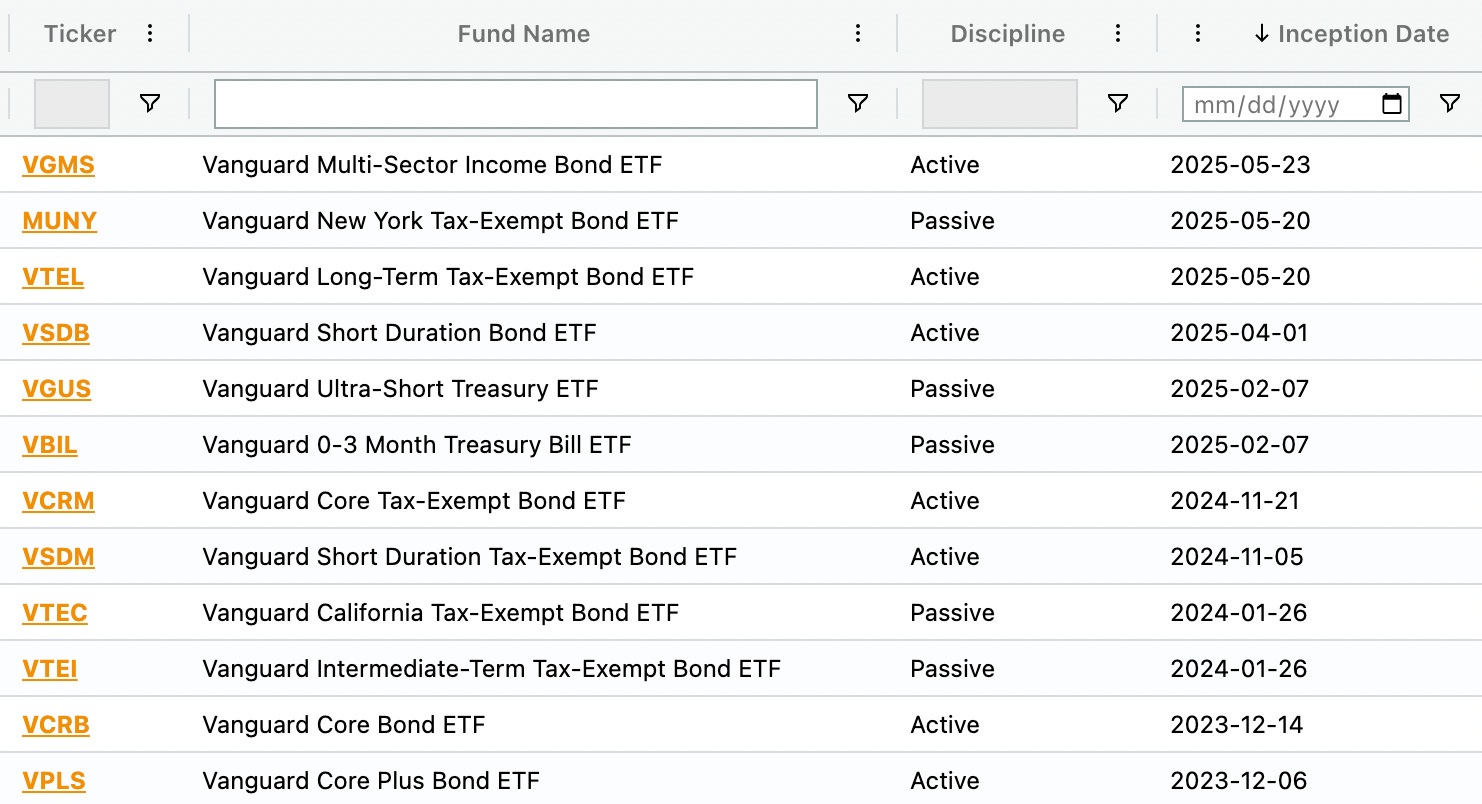1482x804 pixels.
Task: Click the 2024-11-05 inception date cell
Action: pyautogui.click(x=1237, y=557)
